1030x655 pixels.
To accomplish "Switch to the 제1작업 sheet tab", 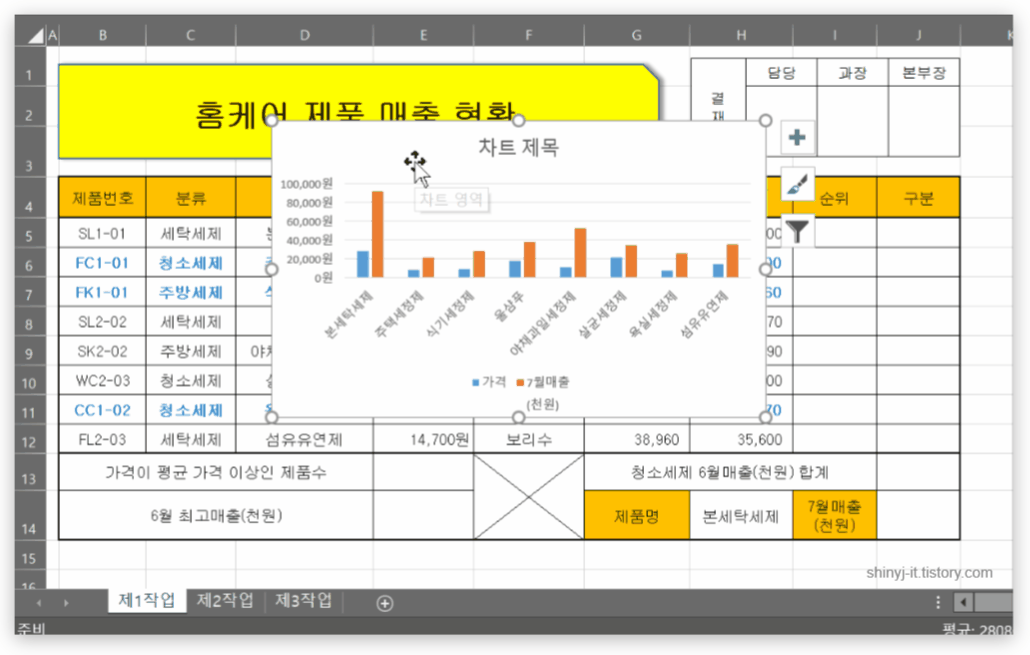I will (146, 600).
